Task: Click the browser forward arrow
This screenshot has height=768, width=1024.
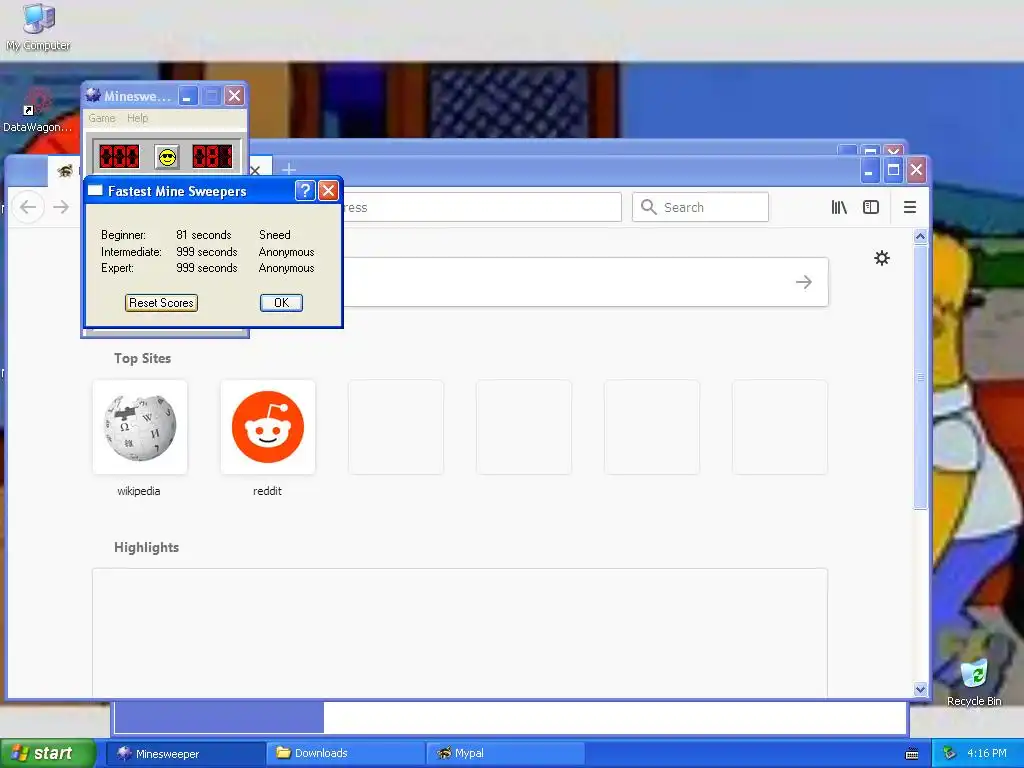Action: tap(61, 207)
